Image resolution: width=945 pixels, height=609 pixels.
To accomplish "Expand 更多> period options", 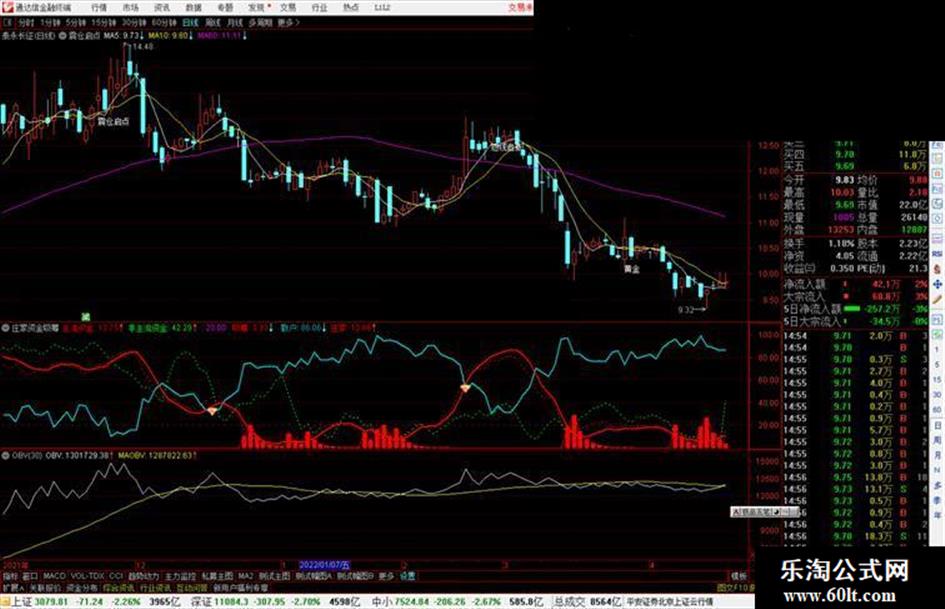I will 289,22.
